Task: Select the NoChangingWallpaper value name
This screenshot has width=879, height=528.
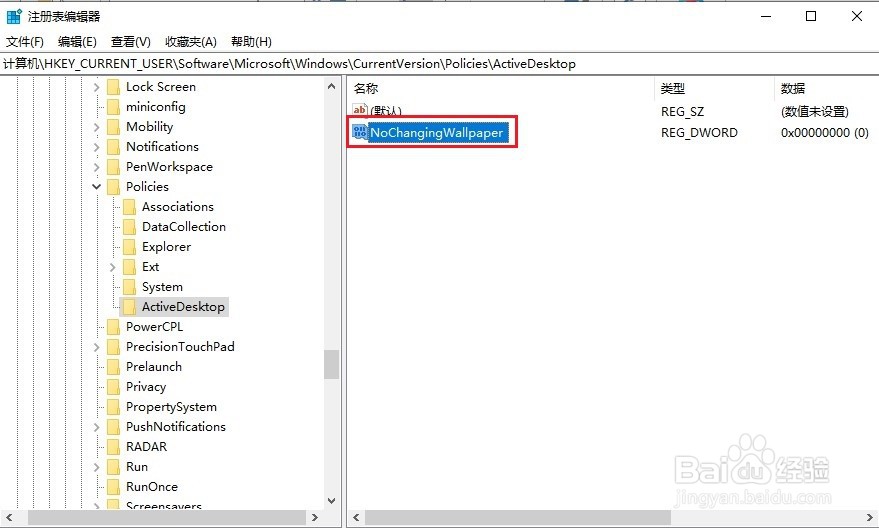Action: (437, 133)
